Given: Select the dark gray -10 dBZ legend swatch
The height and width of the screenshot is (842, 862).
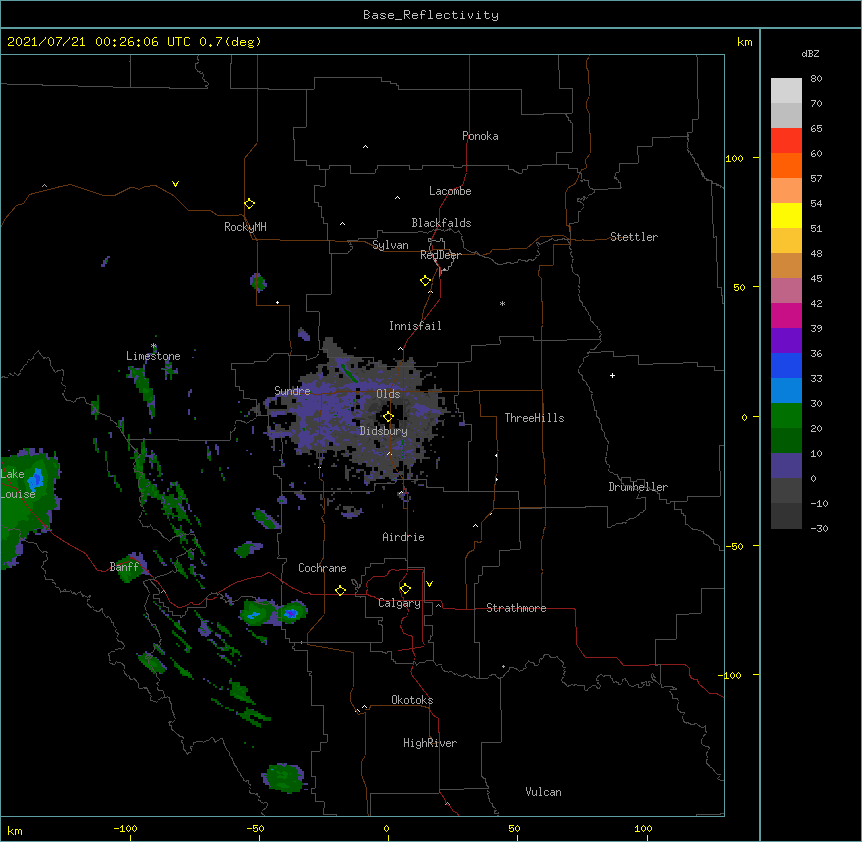Looking at the screenshot, I should (786, 516).
